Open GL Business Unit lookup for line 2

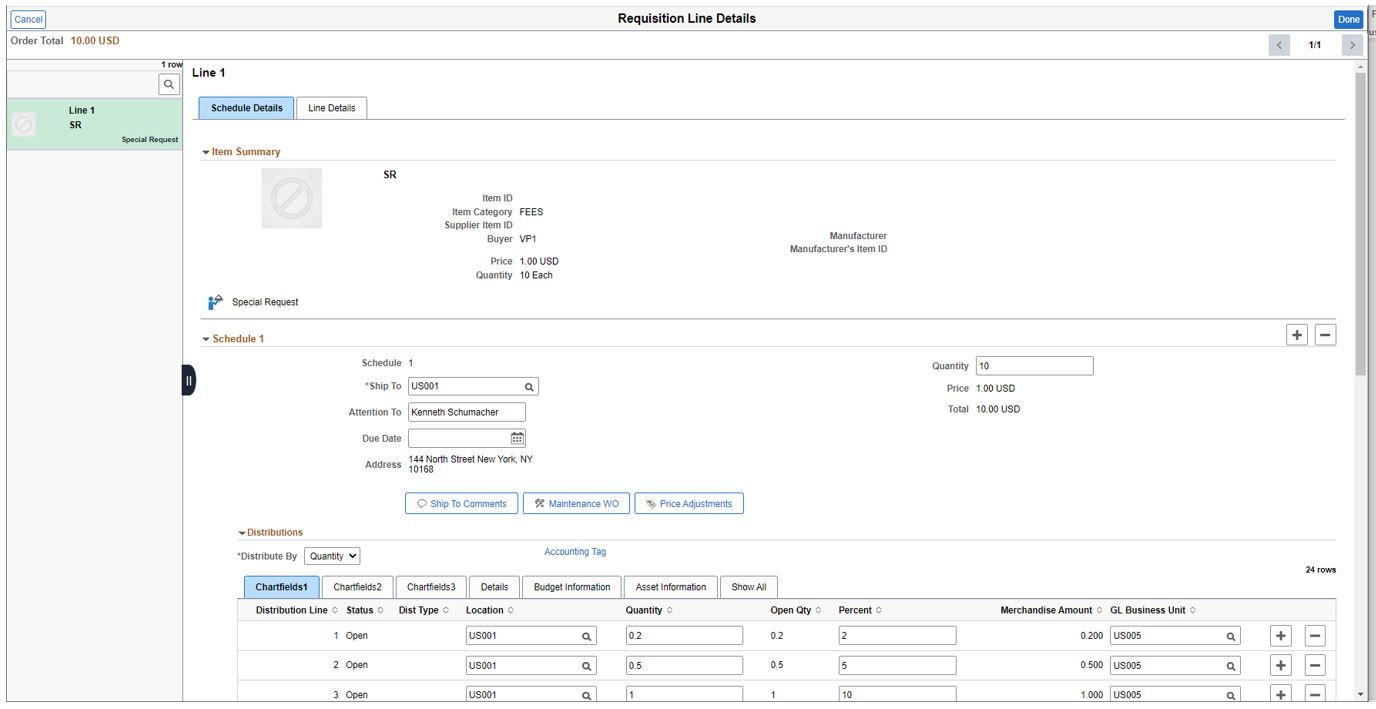[x=1229, y=664]
